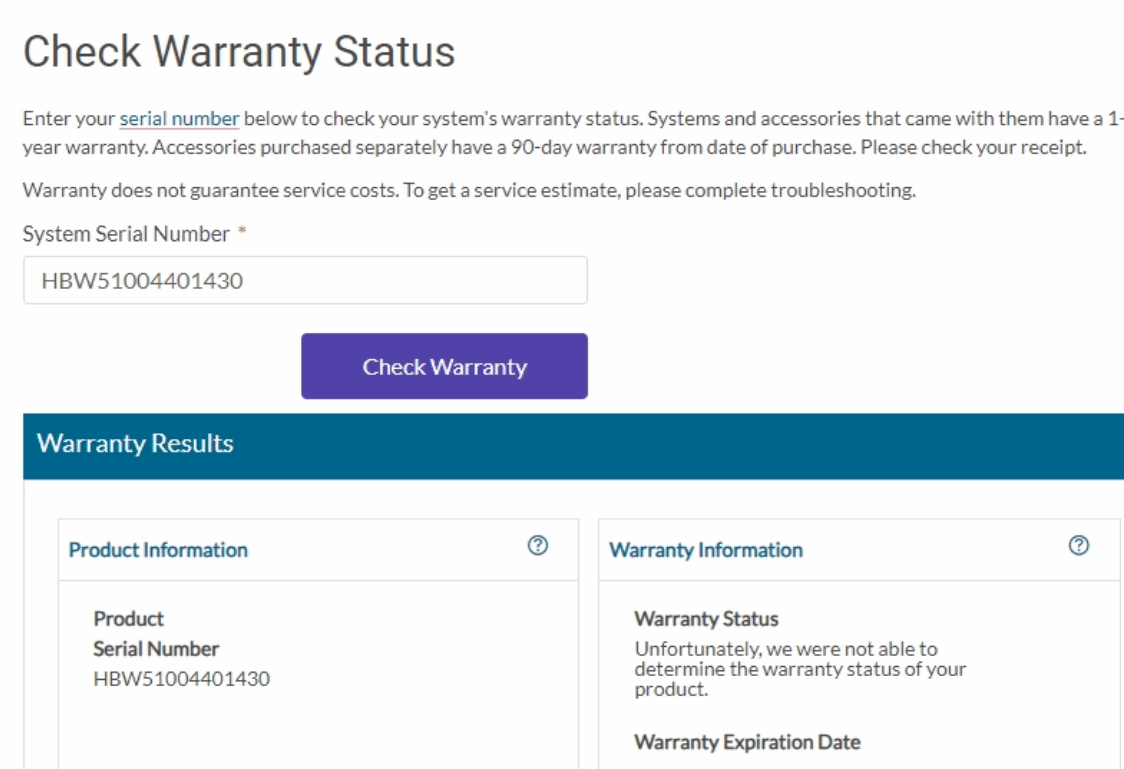
Task: Focus the System Serial Number input field
Action: (305, 280)
